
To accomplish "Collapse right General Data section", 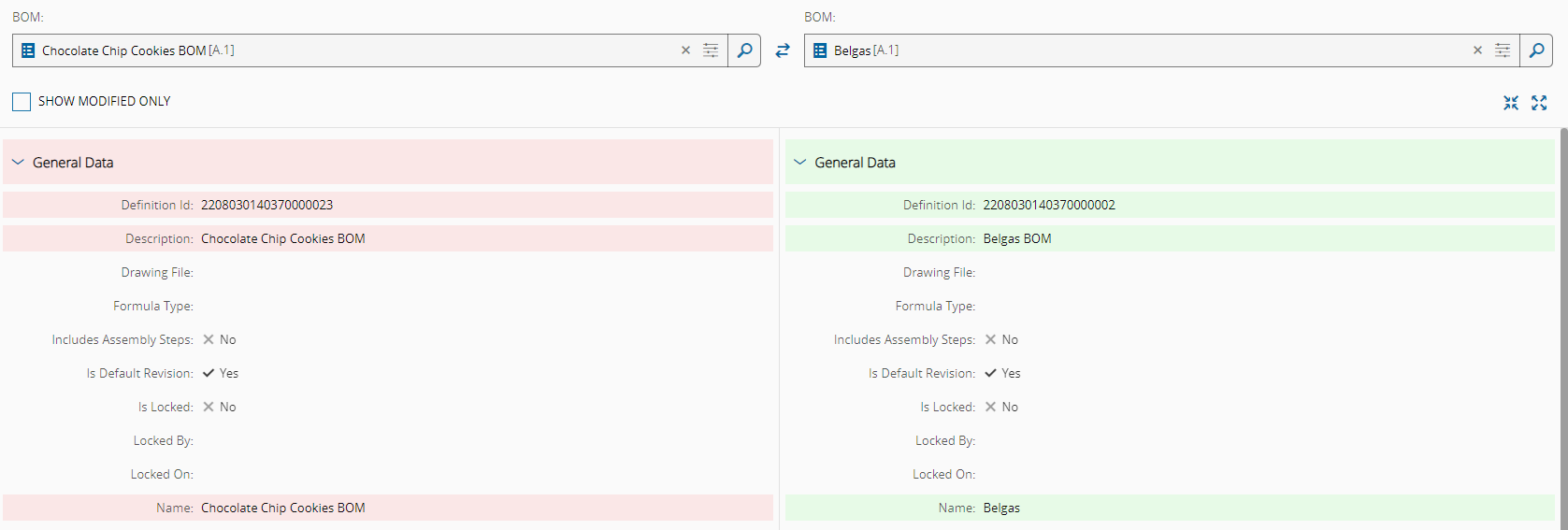I will (799, 162).
